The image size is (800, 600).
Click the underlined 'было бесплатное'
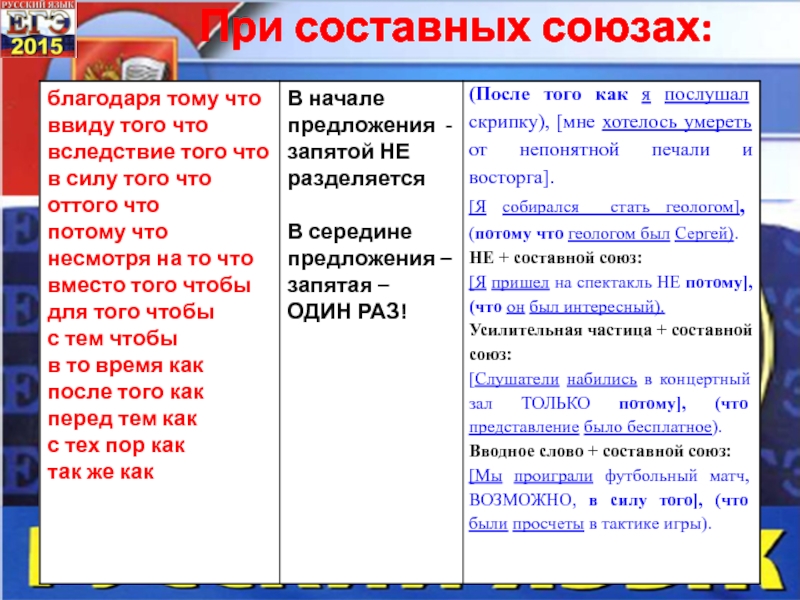pos(647,427)
